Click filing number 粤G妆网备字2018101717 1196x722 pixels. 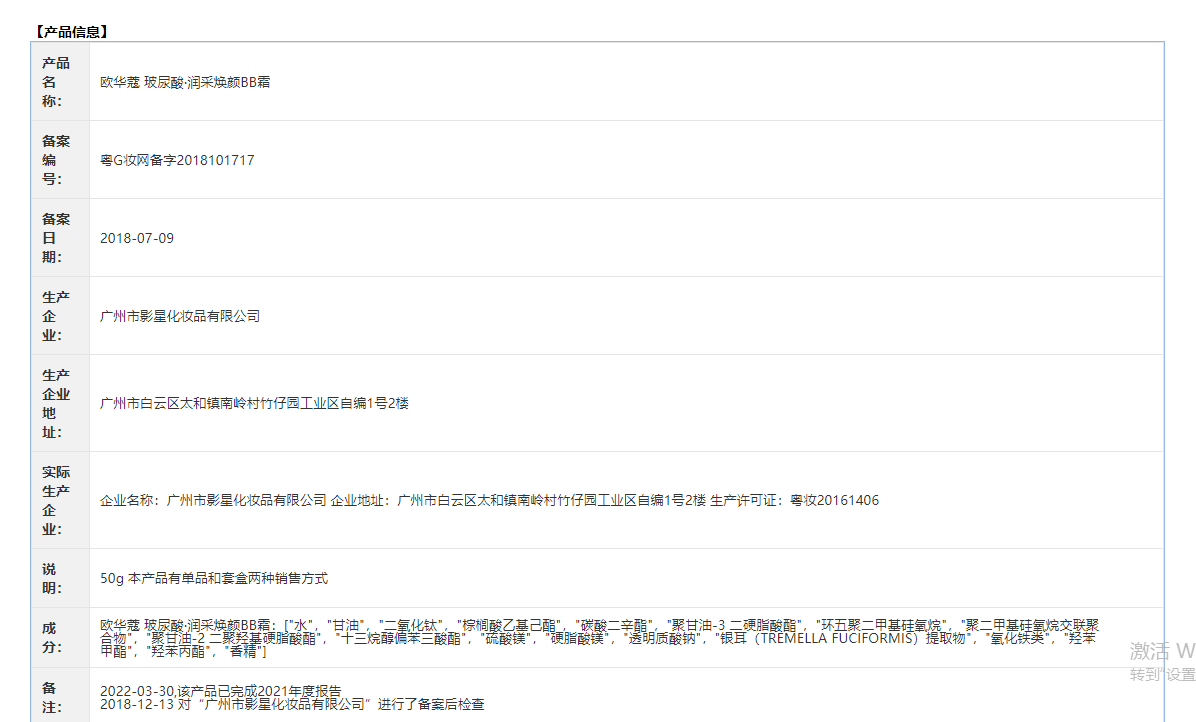[x=177, y=160]
